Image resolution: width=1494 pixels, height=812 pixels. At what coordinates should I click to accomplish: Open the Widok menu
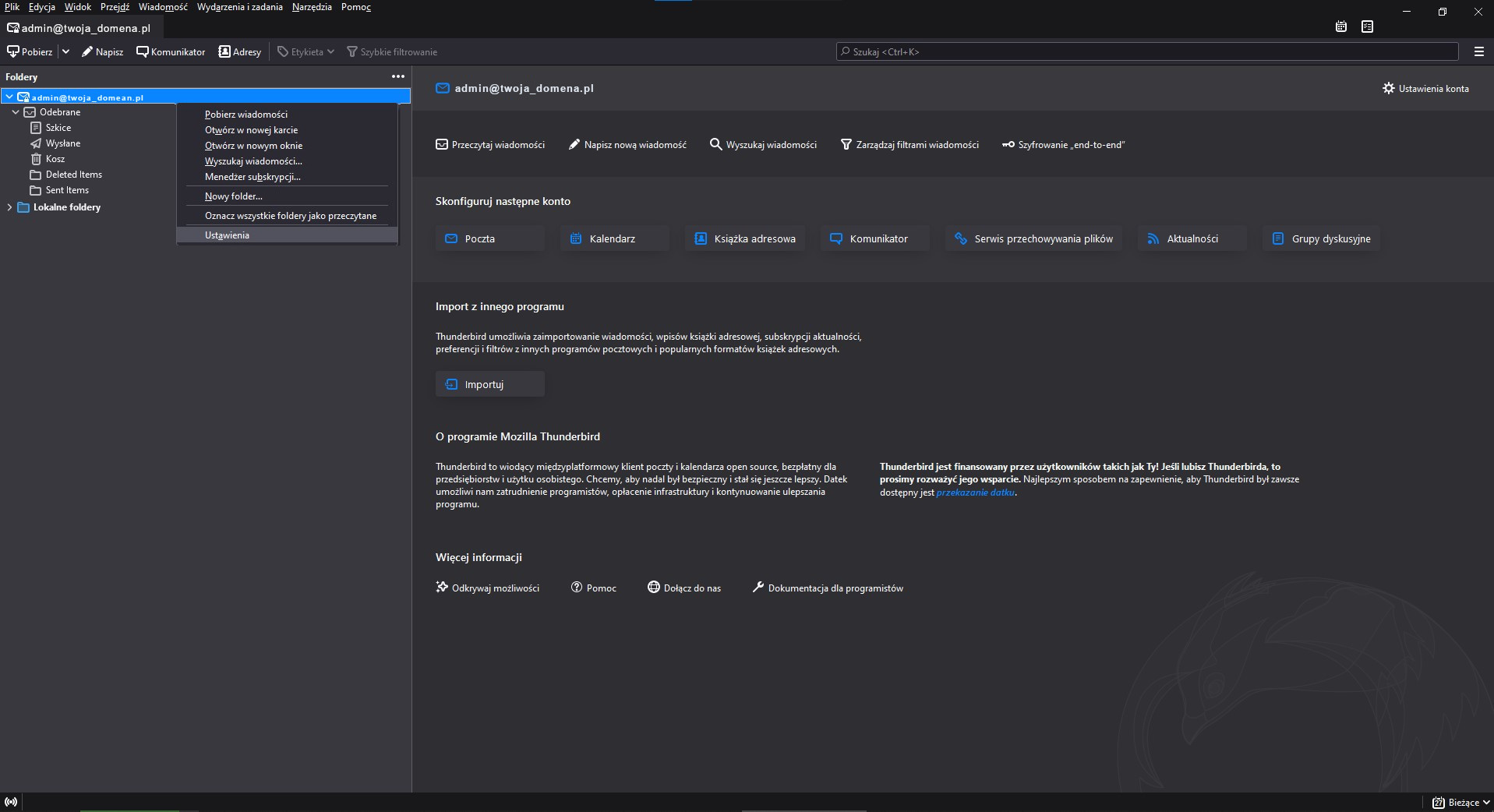pyautogui.click(x=78, y=7)
